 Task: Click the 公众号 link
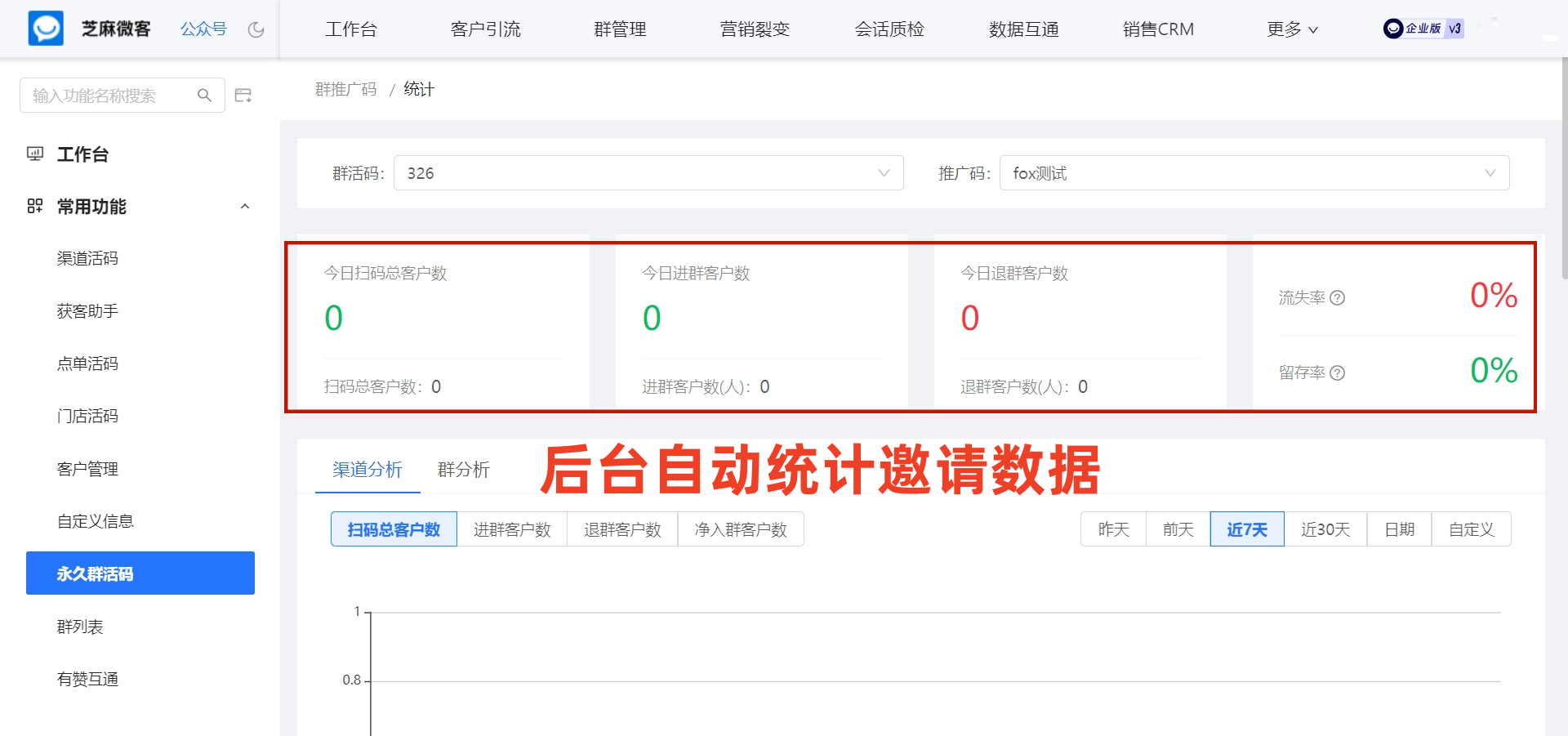[203, 29]
